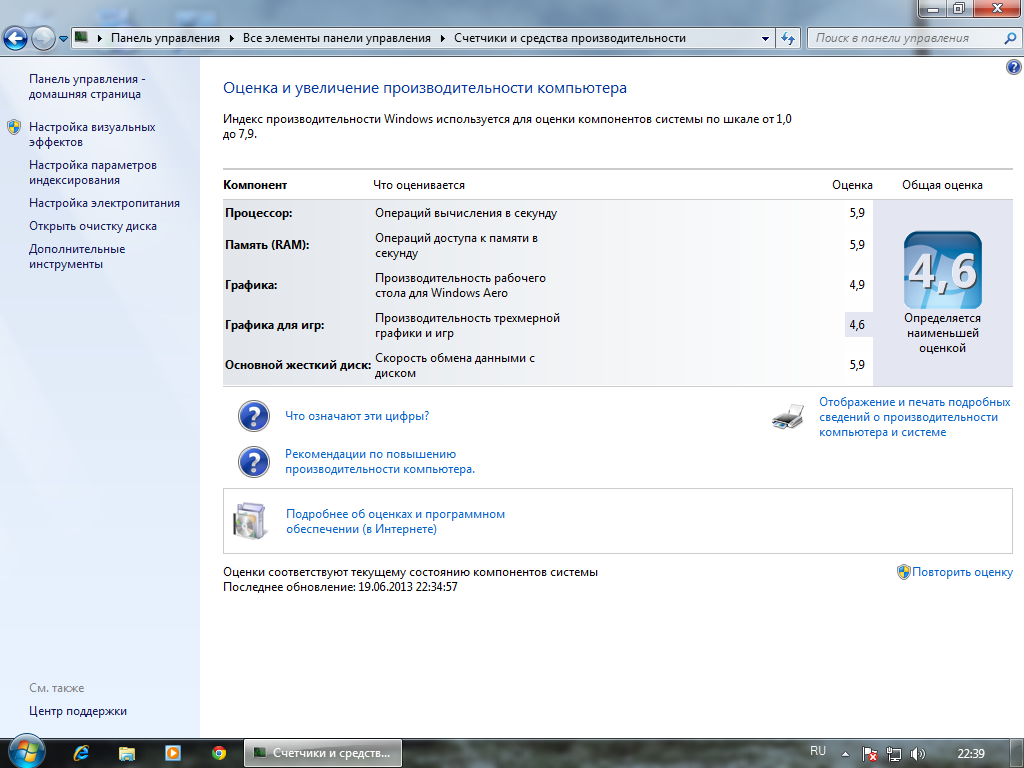Click the printer icon
This screenshot has width=1024, height=768.
[788, 417]
